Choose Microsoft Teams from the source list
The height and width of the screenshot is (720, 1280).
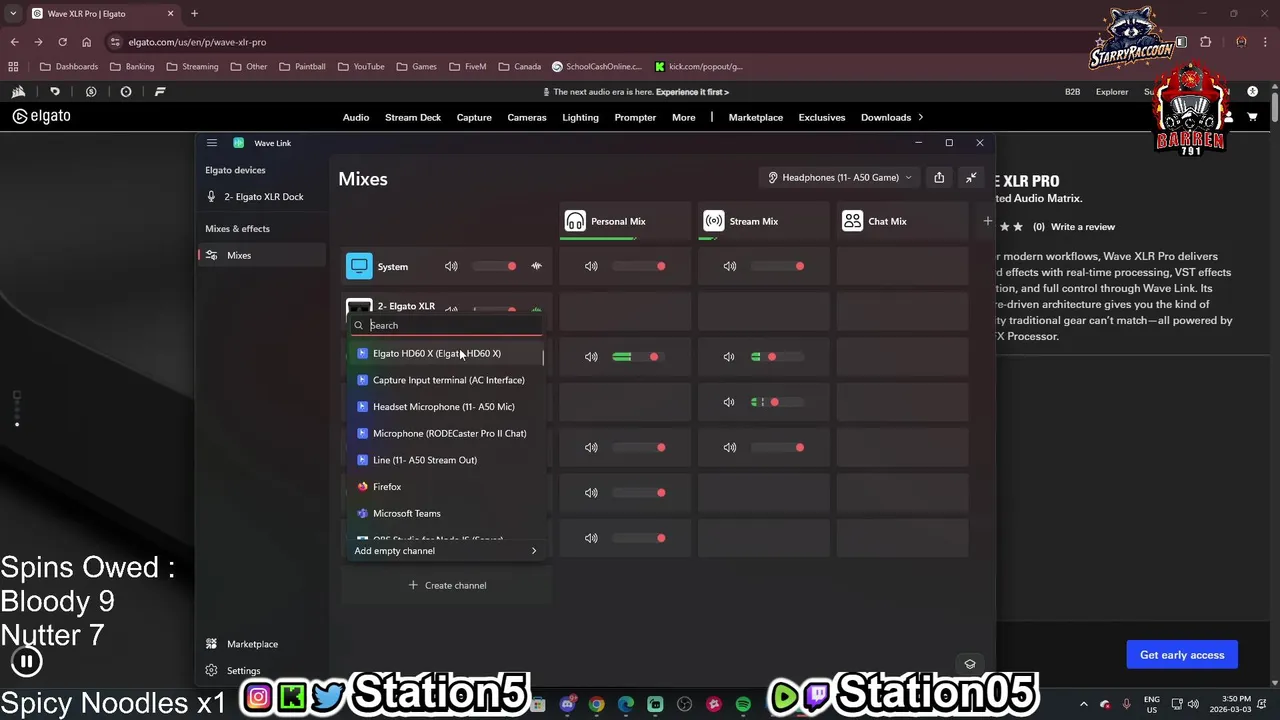click(x=447, y=513)
